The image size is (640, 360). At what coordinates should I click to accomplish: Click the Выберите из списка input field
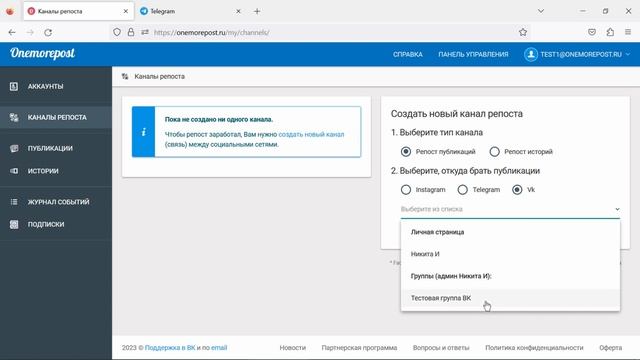510,209
